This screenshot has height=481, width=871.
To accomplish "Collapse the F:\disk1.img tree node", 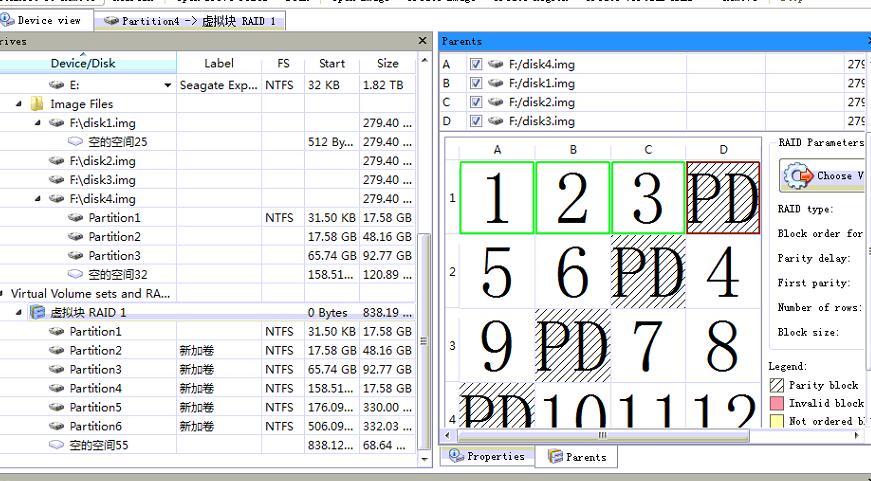I will (x=39, y=123).
